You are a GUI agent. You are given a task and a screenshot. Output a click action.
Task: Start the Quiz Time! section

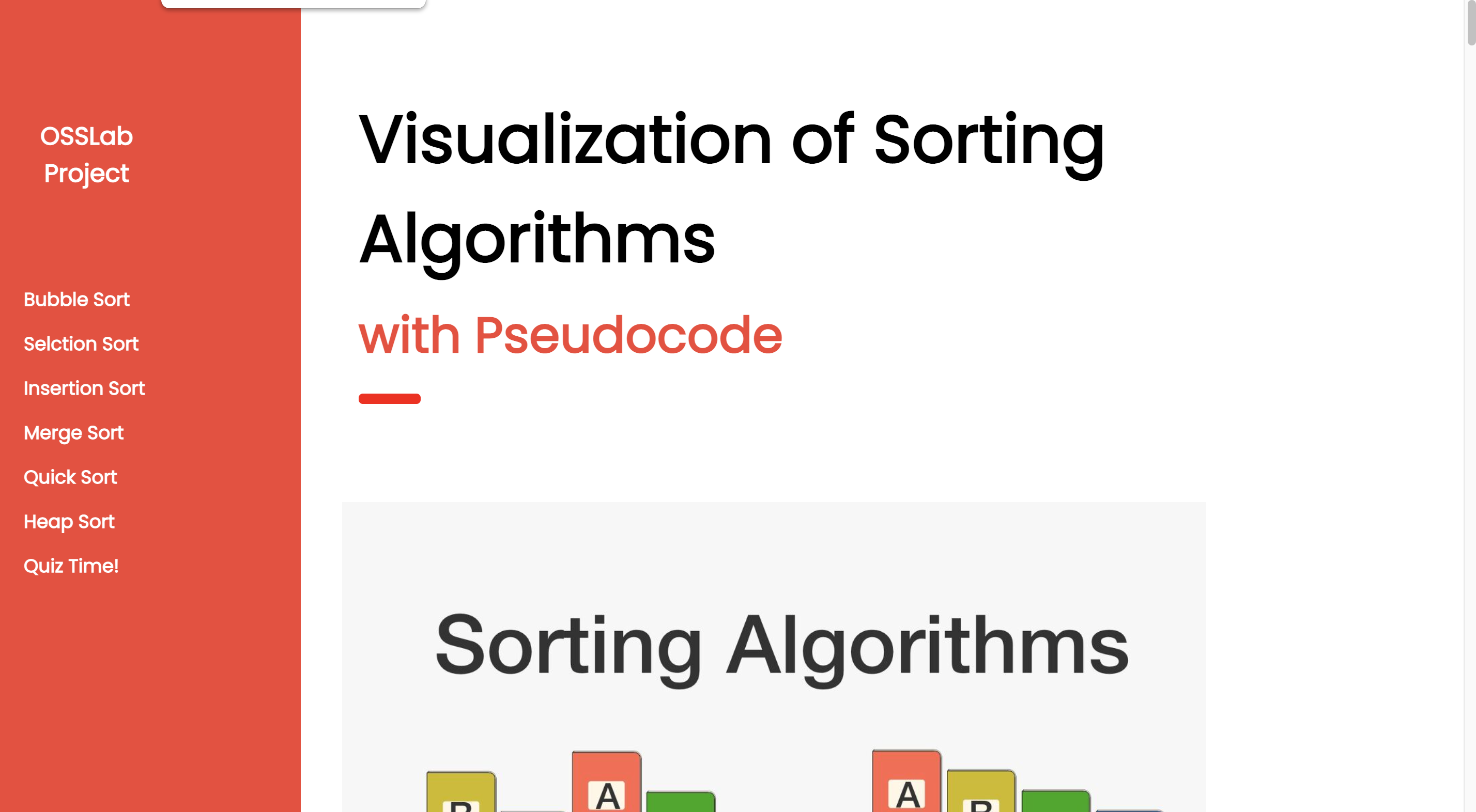[71, 566]
